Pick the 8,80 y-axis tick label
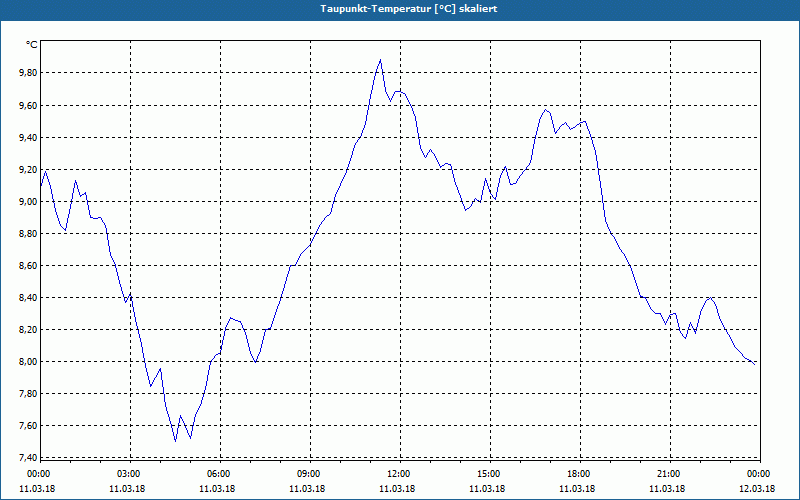This screenshot has height=500, width=800. click(28, 234)
